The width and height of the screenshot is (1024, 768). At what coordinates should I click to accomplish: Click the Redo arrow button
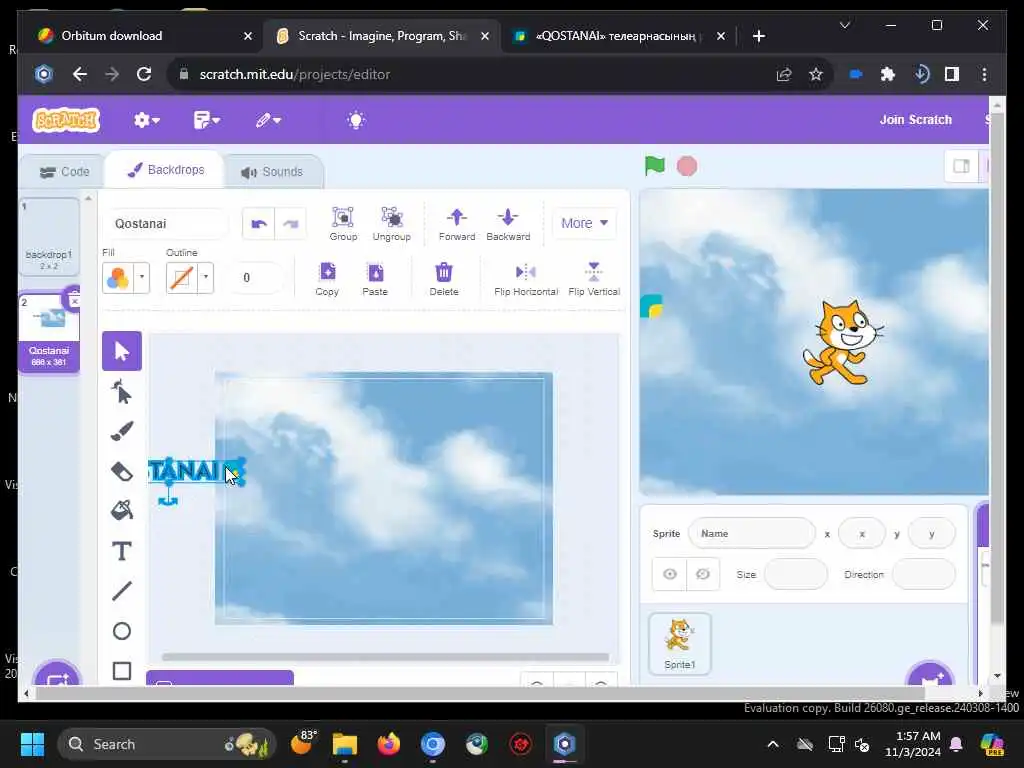[x=291, y=224]
